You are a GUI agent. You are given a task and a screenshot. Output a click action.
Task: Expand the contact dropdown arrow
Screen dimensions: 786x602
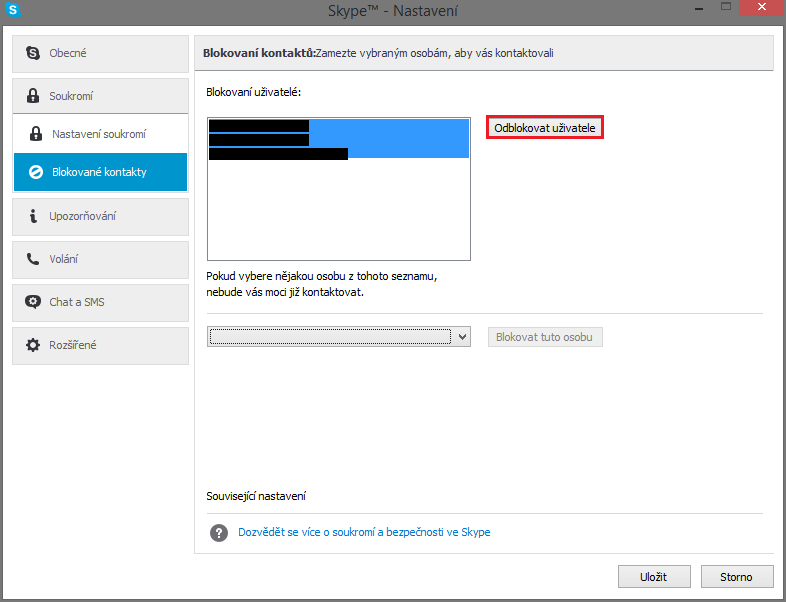(x=463, y=337)
